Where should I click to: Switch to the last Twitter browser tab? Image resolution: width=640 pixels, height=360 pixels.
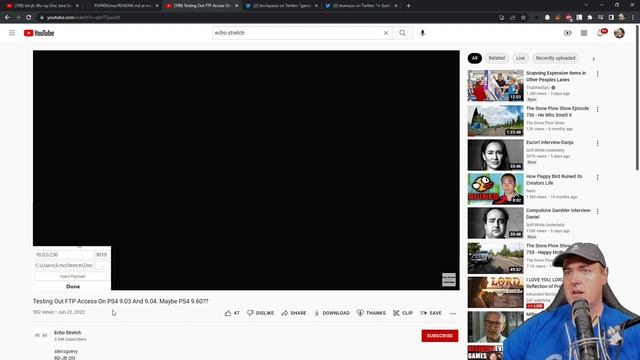coord(361,6)
